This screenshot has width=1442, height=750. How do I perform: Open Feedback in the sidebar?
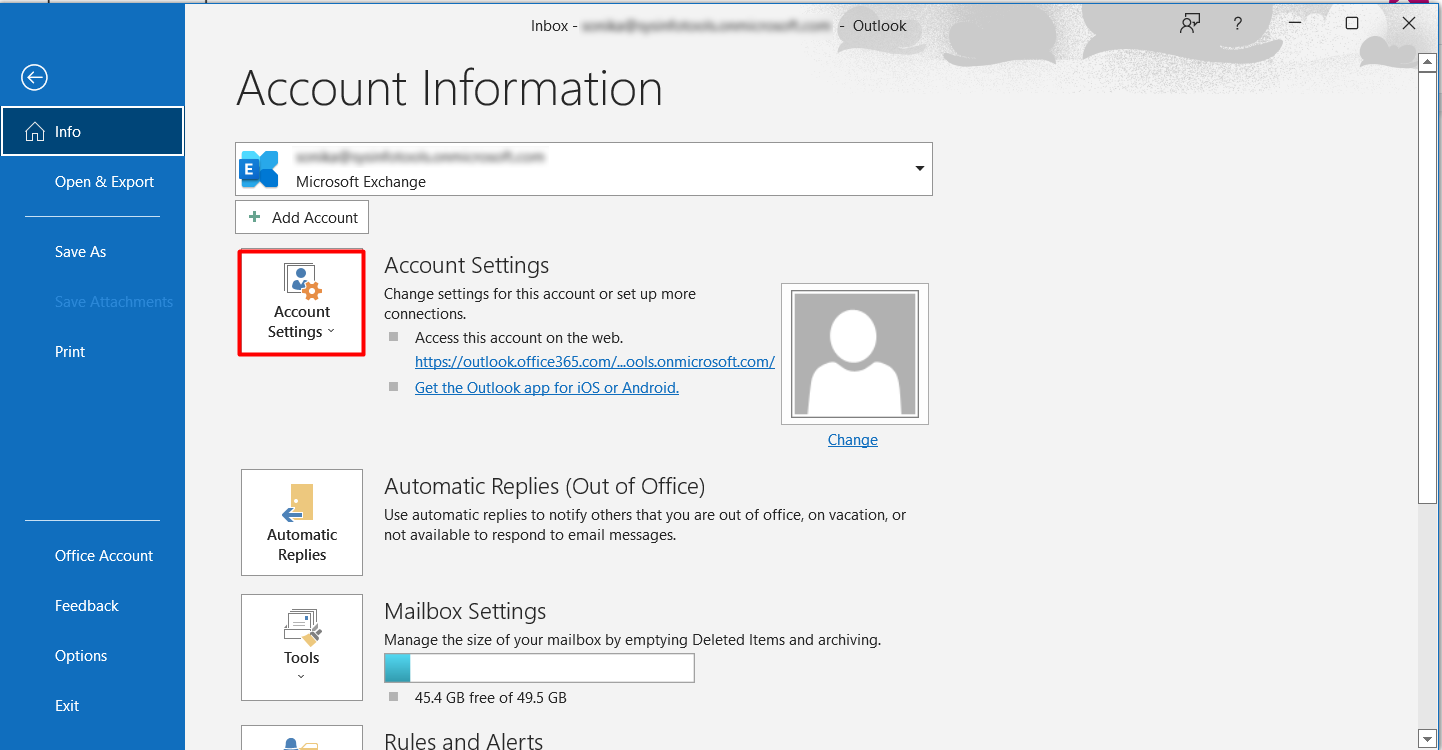pyautogui.click(x=87, y=606)
